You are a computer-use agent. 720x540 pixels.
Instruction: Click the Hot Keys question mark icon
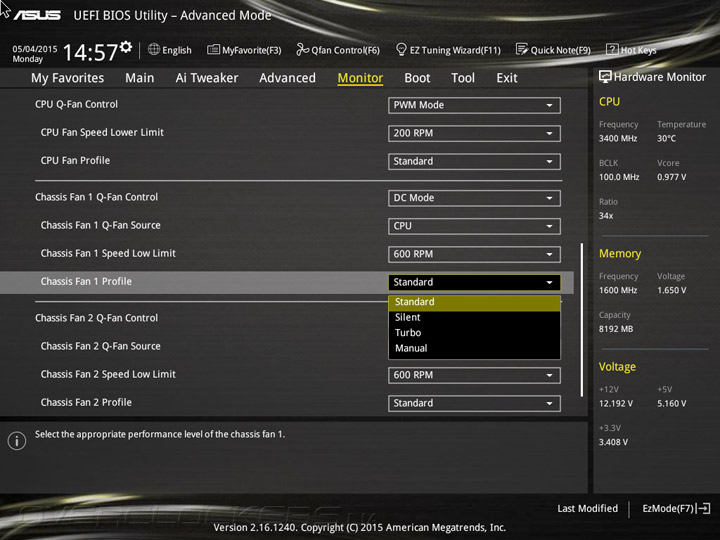coord(612,49)
